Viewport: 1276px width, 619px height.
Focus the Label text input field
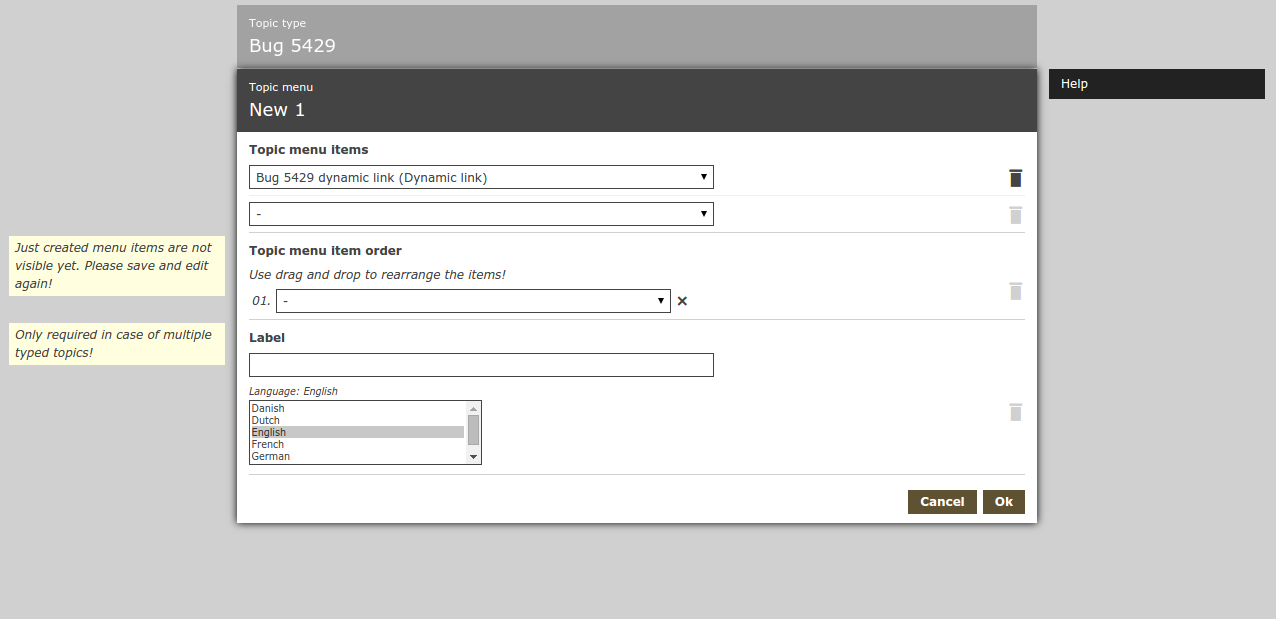point(481,365)
